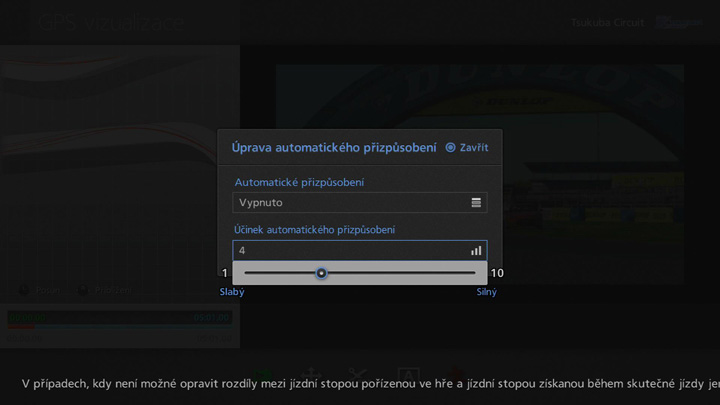
Task: Close the dialog with the Zavřít button
Action: click(x=467, y=148)
